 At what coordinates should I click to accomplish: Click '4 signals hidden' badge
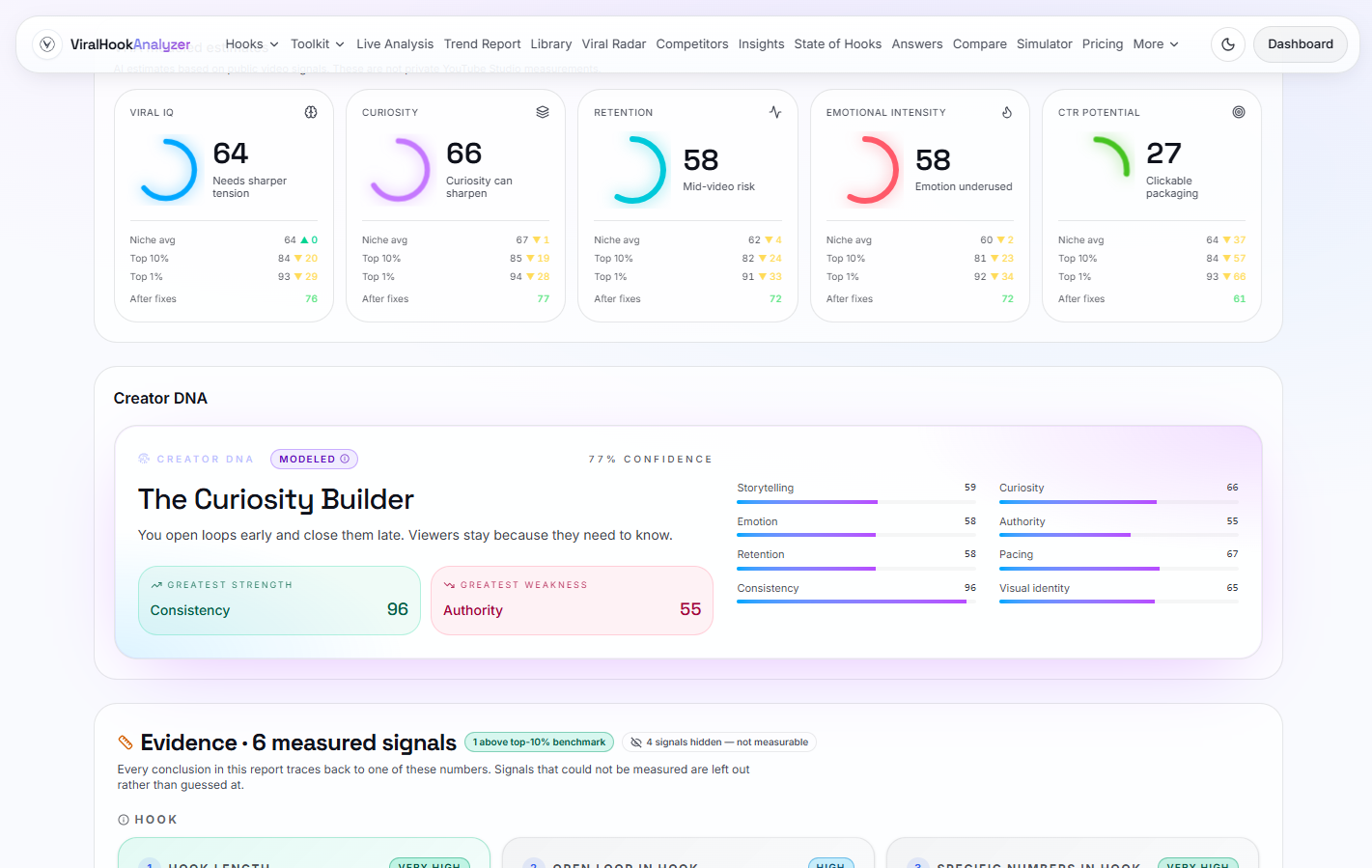[719, 742]
